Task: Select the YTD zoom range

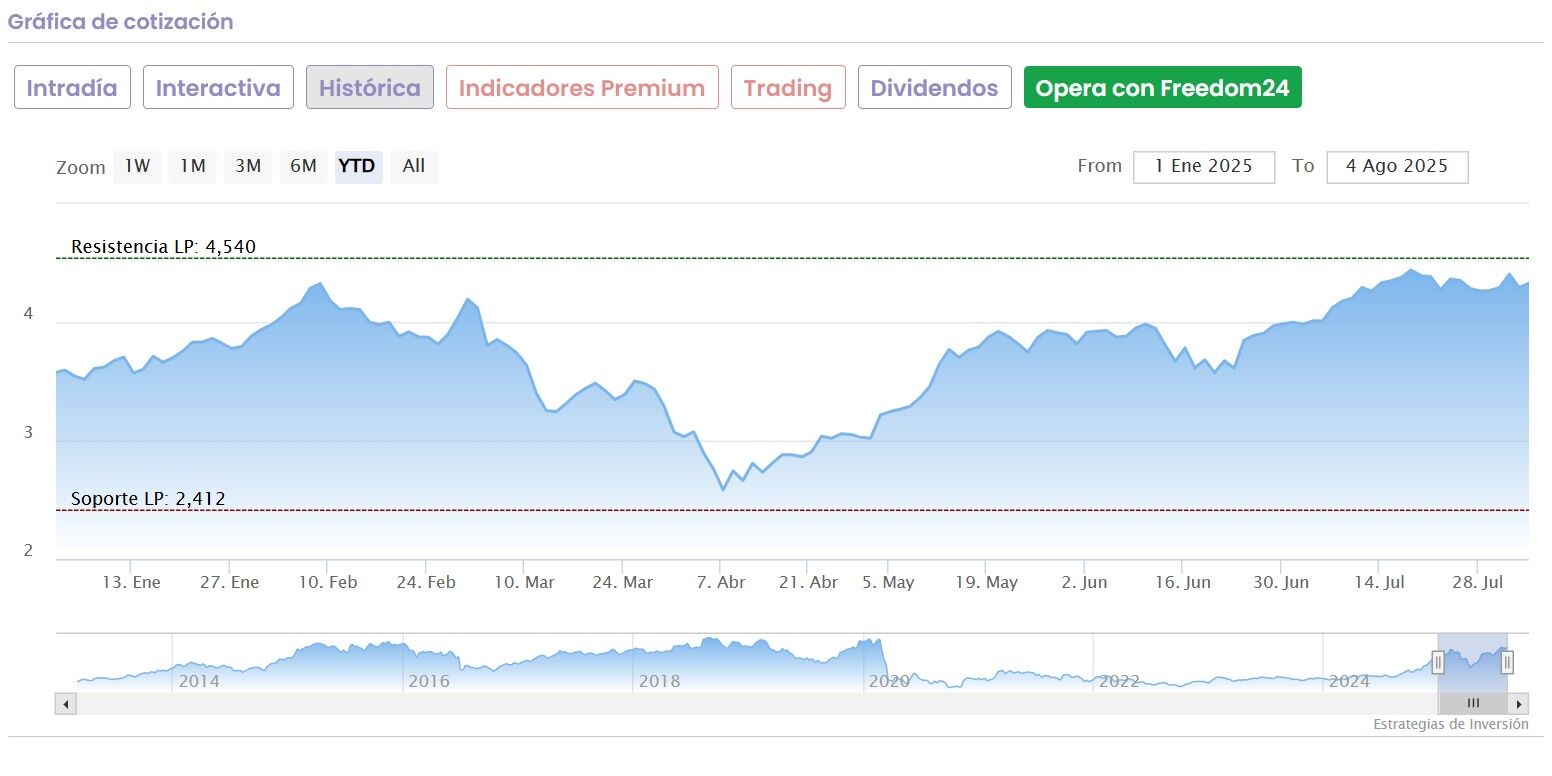Action: 357,166
